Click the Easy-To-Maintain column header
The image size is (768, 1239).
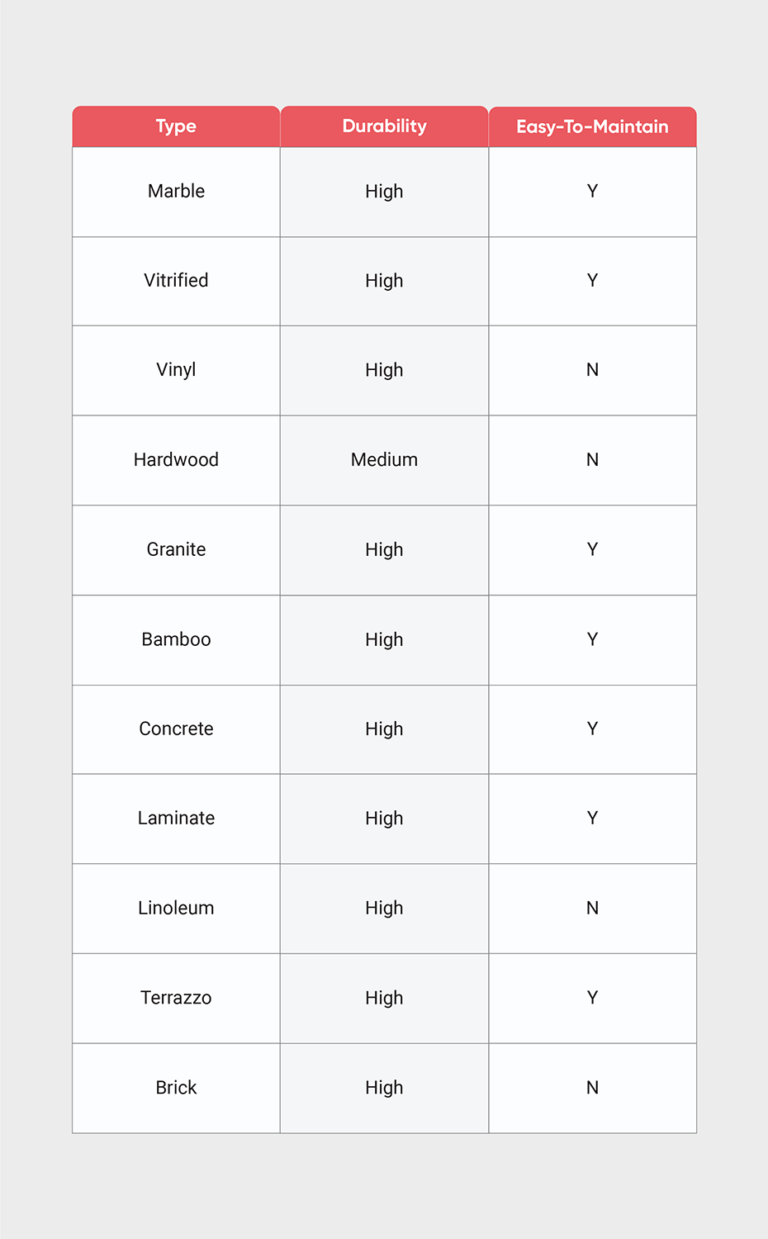point(592,127)
